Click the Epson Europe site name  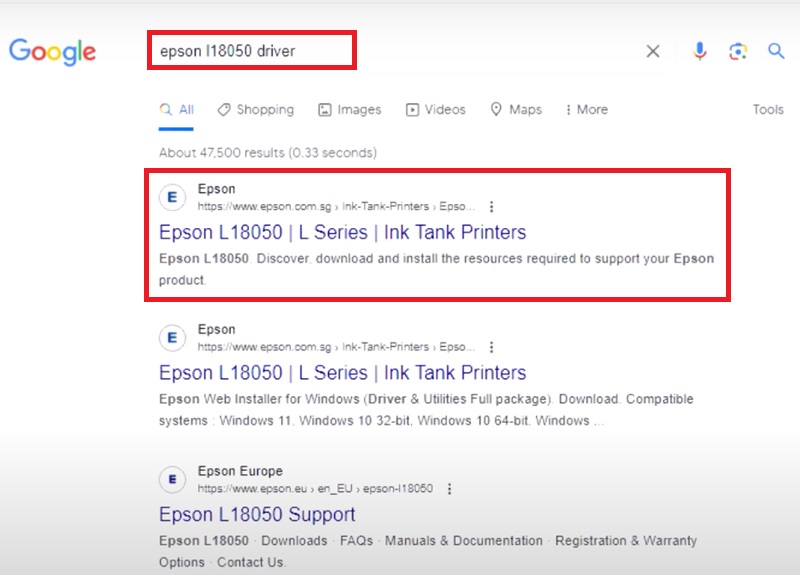(x=240, y=471)
